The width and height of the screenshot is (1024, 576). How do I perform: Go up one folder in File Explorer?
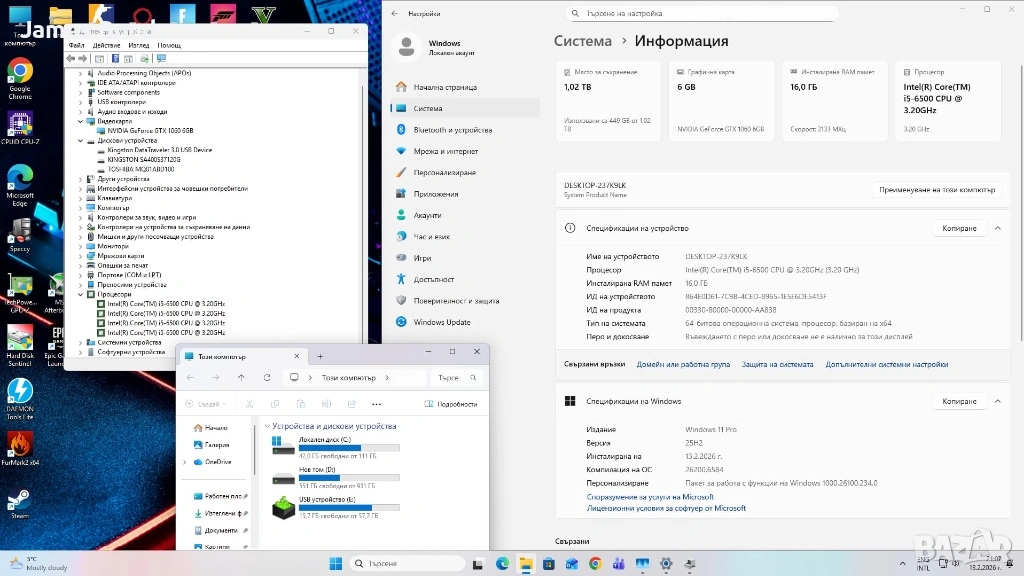(x=241, y=378)
